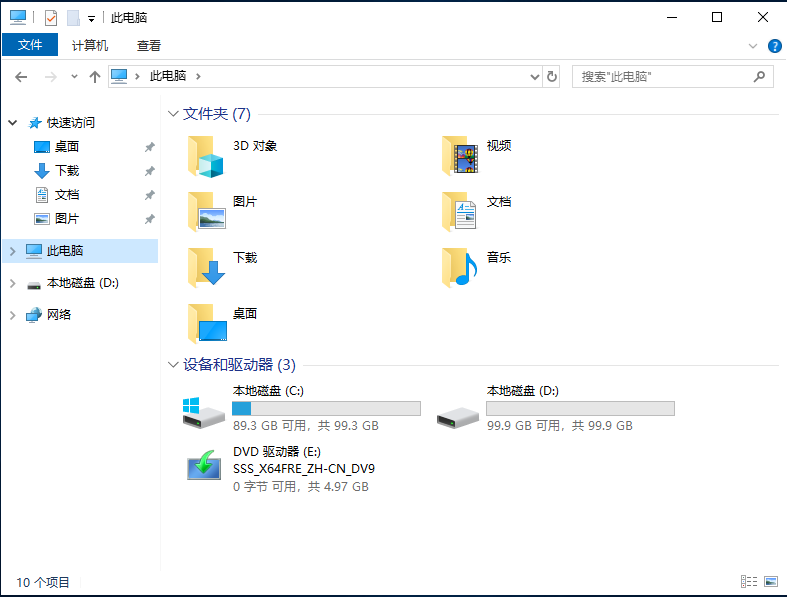Click the up-directory arrow button
The width and height of the screenshot is (787, 597).
pyautogui.click(x=95, y=76)
